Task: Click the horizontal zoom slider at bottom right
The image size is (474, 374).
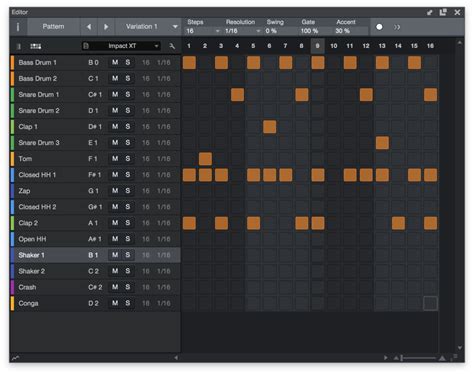Action: (x=419, y=358)
